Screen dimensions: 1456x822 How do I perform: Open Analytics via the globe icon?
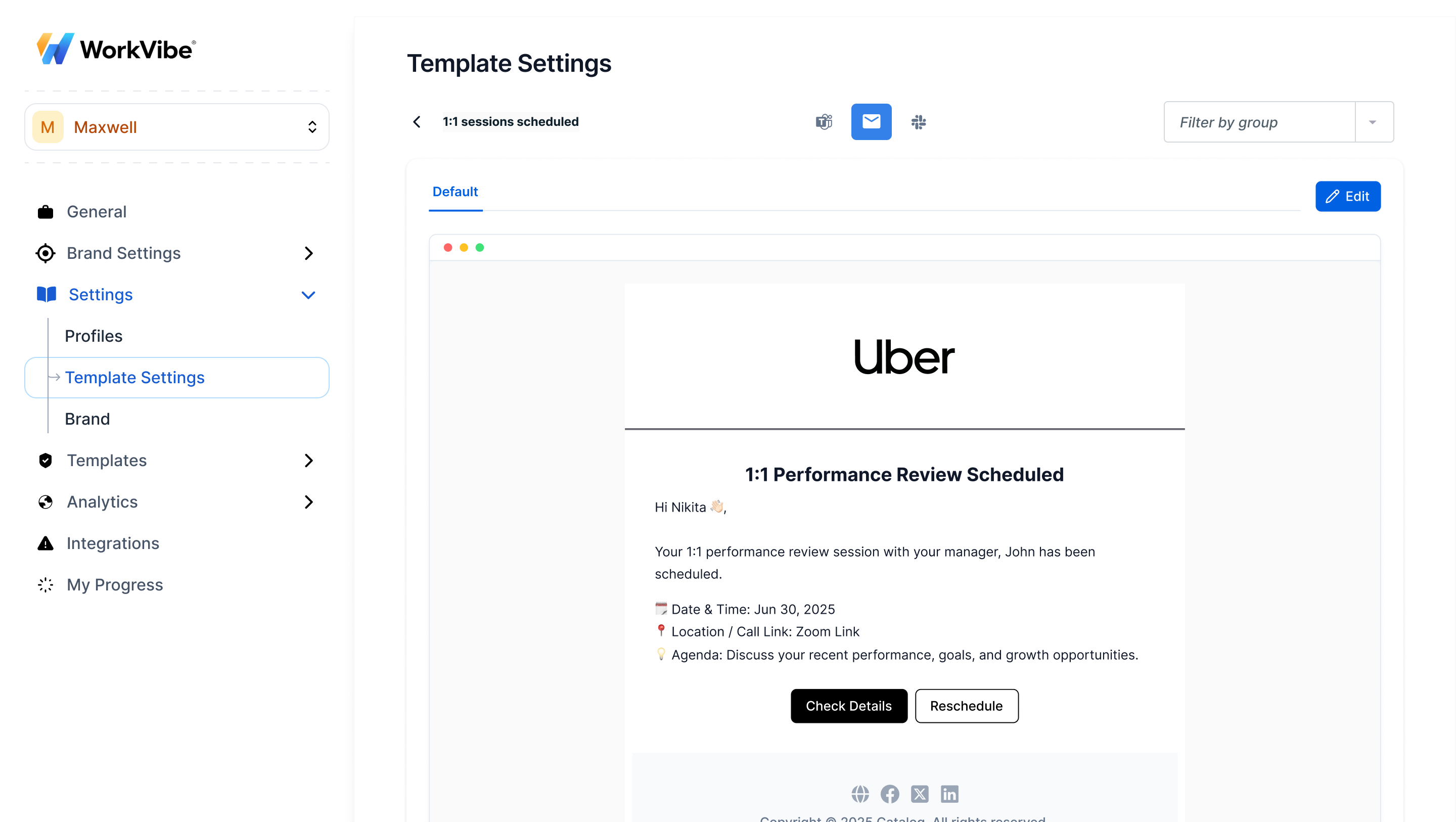[x=45, y=501]
